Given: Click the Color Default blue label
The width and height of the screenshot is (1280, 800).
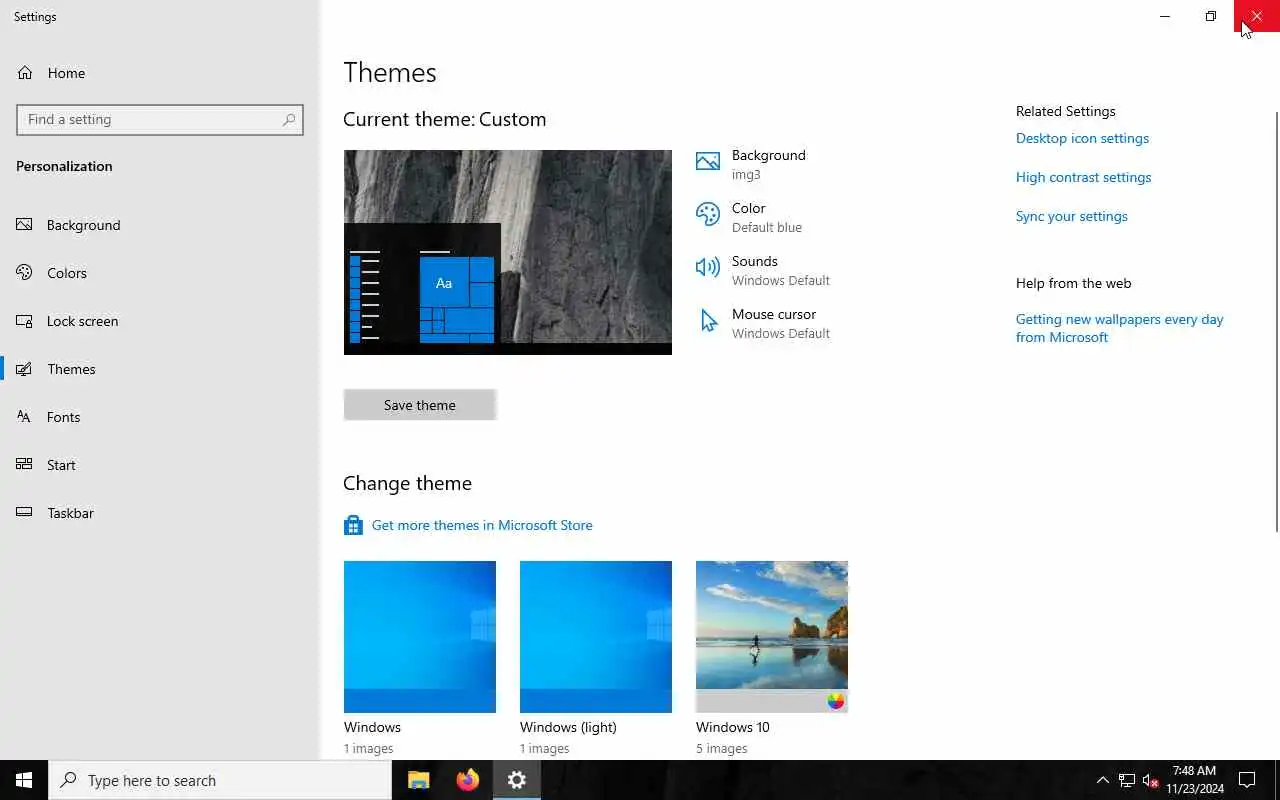Looking at the screenshot, I should coord(767,217).
